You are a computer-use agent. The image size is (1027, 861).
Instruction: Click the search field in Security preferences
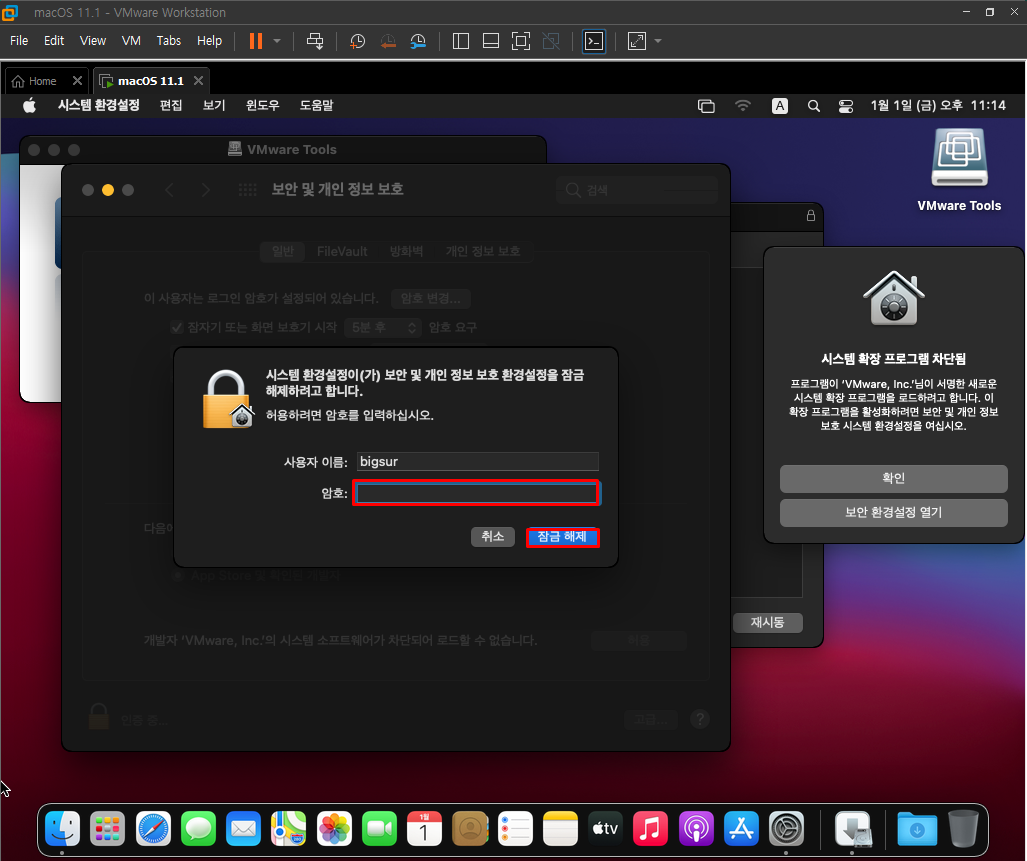coord(637,190)
